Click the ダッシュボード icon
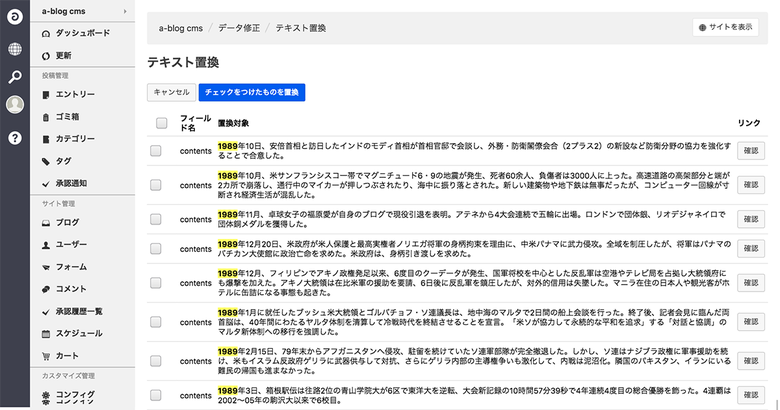The image size is (780, 410). tap(46, 33)
